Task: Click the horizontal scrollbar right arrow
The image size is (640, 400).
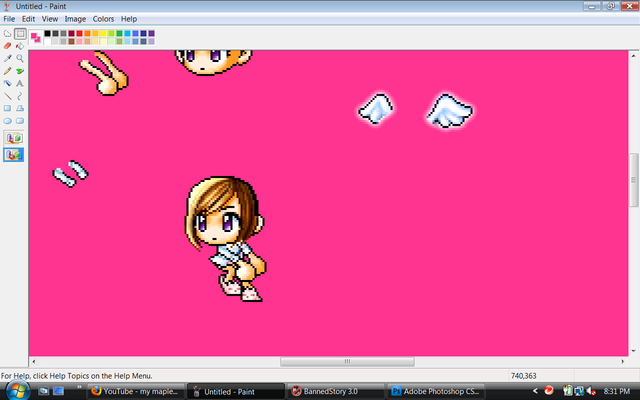Action: [623, 362]
